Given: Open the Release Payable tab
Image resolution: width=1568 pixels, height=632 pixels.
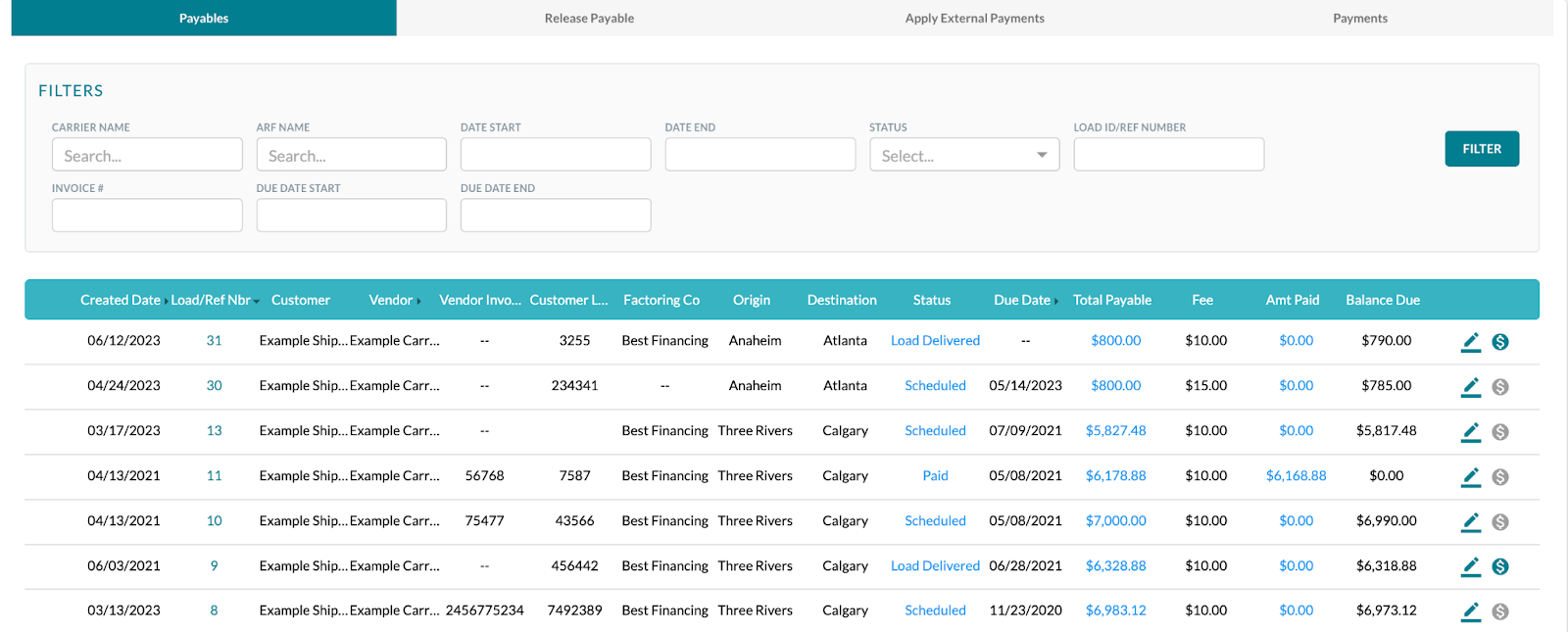Looking at the screenshot, I should (589, 18).
